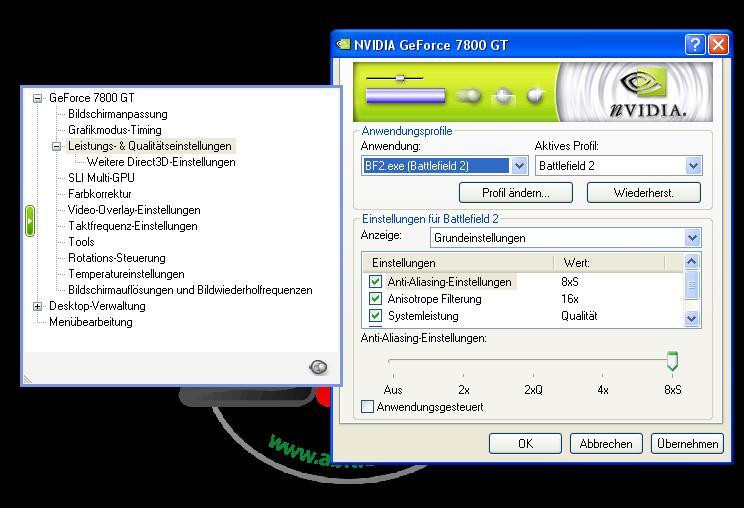Click the 16x value for Anisotrope Filterung

[x=570, y=299]
